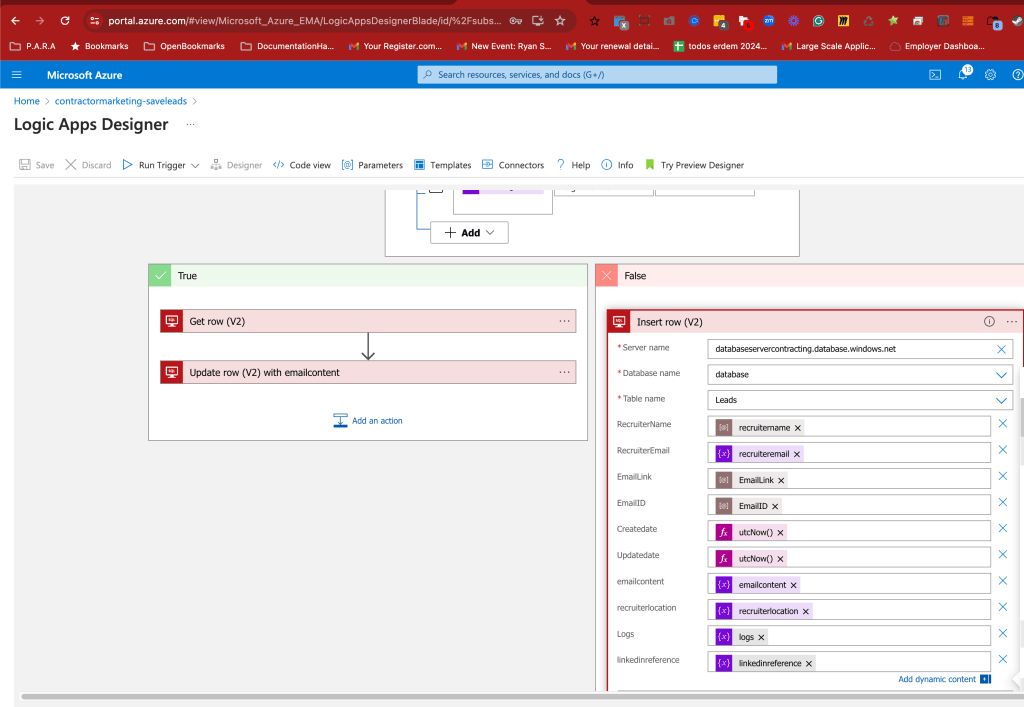Open Azure notifications bell
Image resolution: width=1024 pixels, height=707 pixels.
click(x=963, y=74)
